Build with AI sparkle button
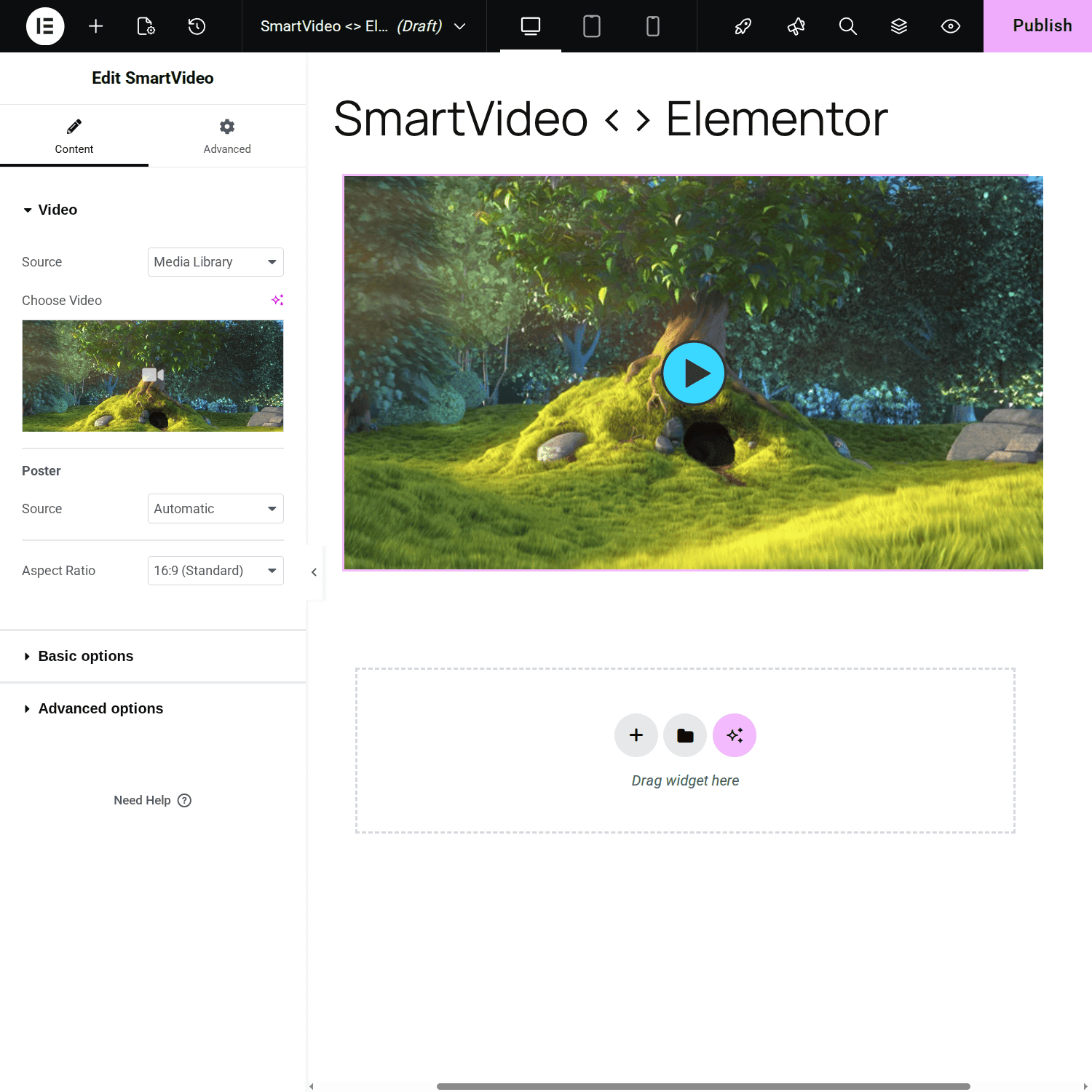The image size is (1092, 1092). (x=735, y=735)
